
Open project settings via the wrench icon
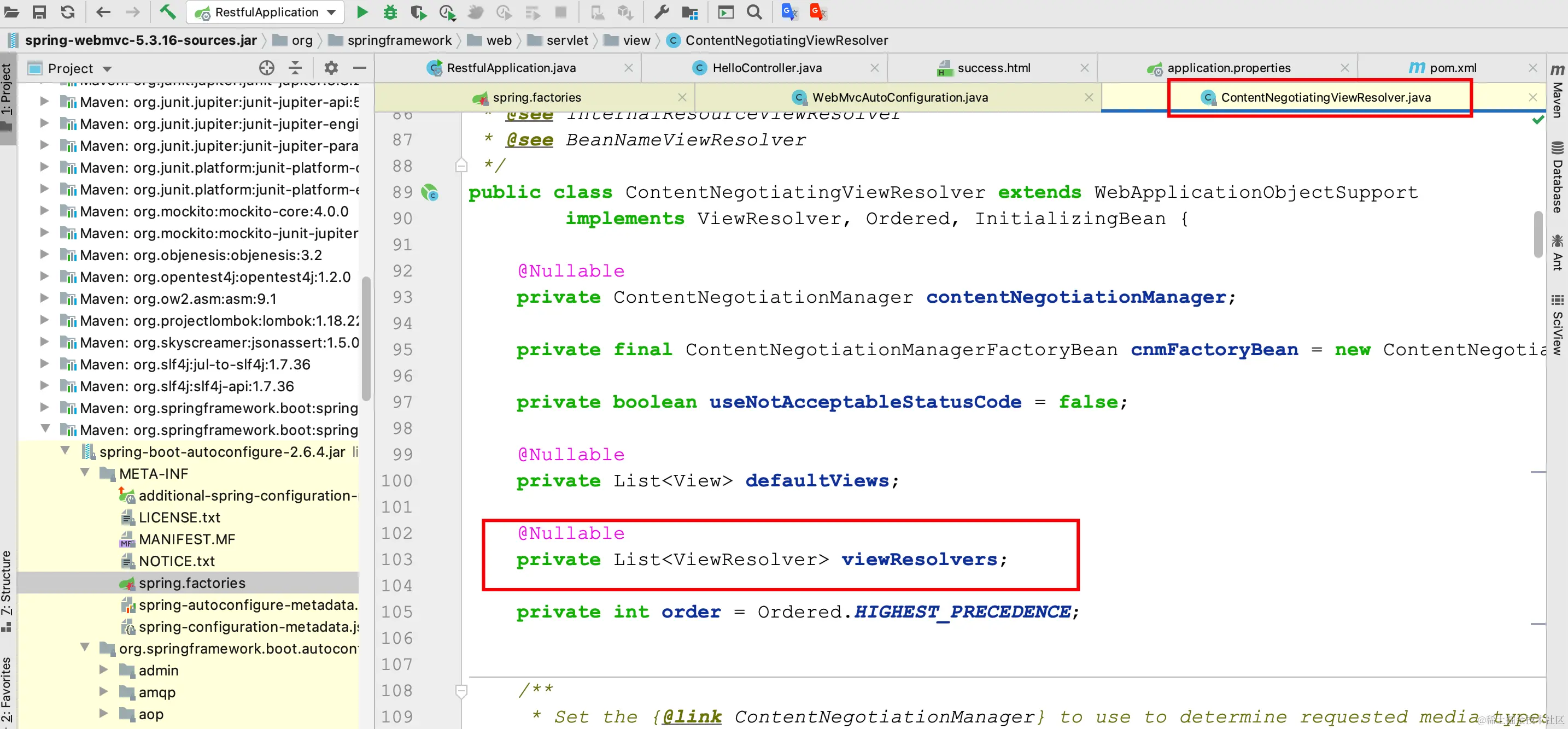pos(662,11)
